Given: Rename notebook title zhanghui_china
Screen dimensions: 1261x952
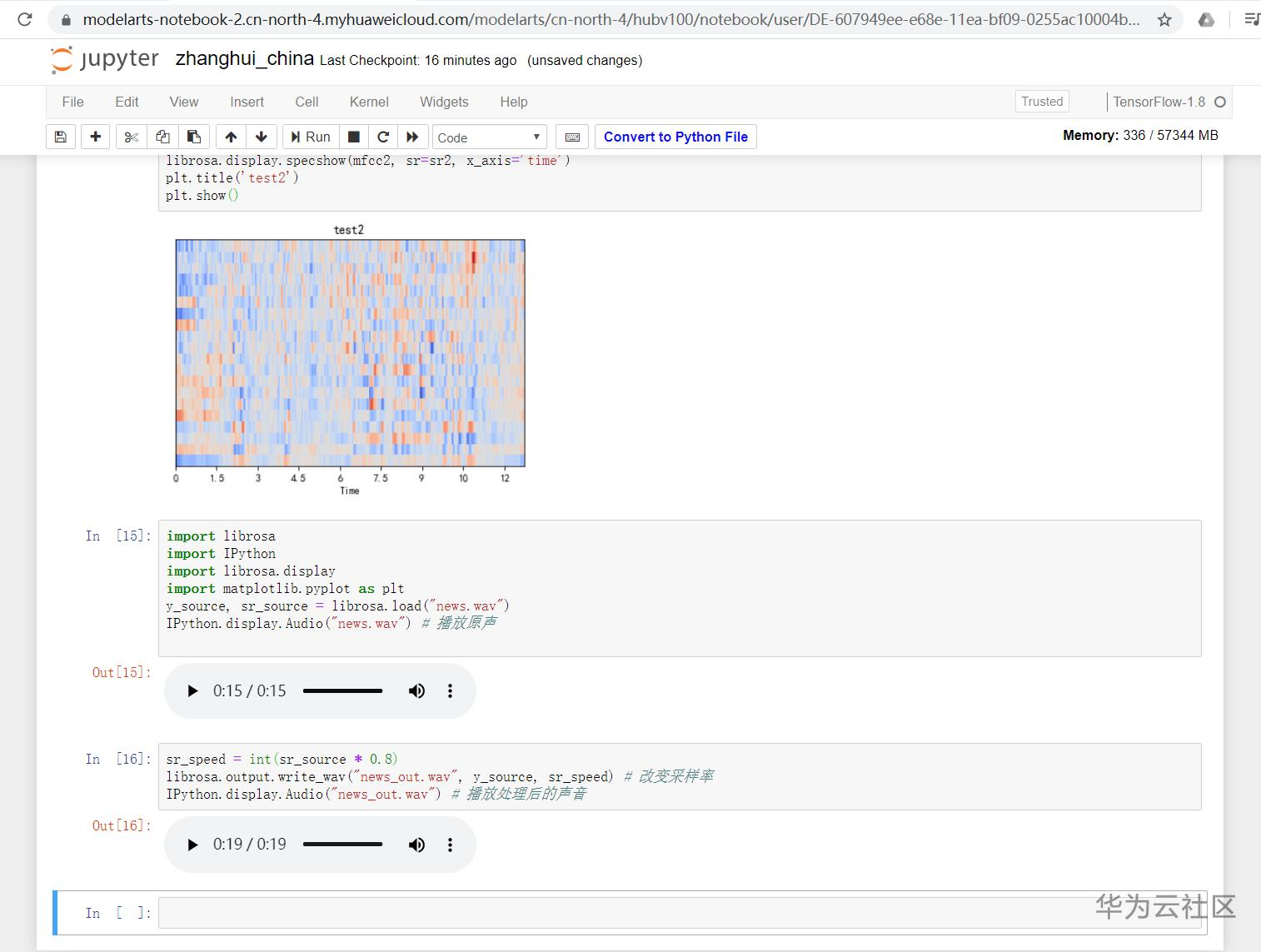Looking at the screenshot, I should 245,59.
